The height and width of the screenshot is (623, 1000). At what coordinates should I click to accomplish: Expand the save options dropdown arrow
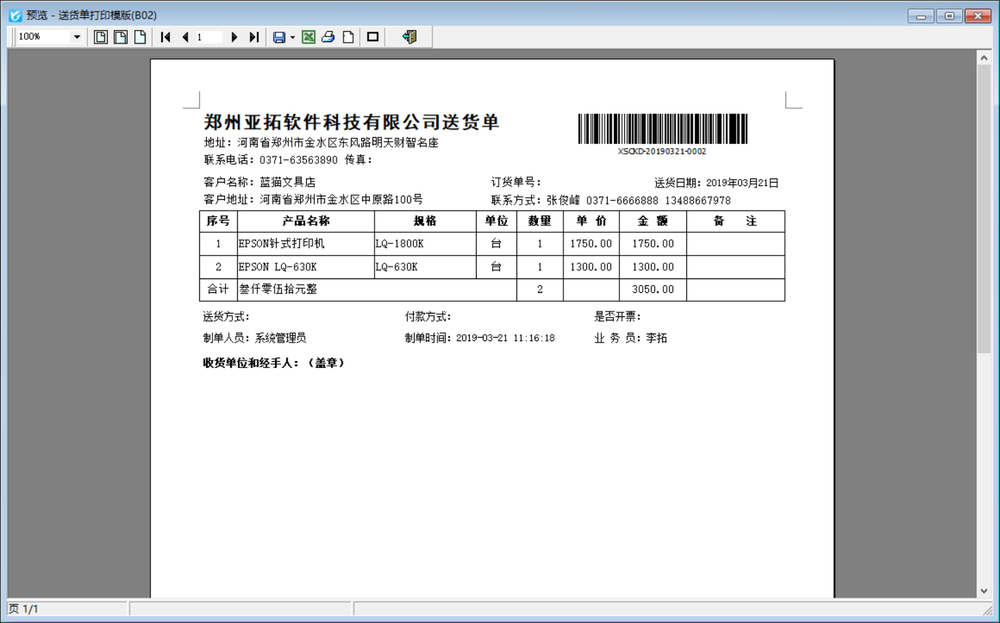(x=292, y=37)
